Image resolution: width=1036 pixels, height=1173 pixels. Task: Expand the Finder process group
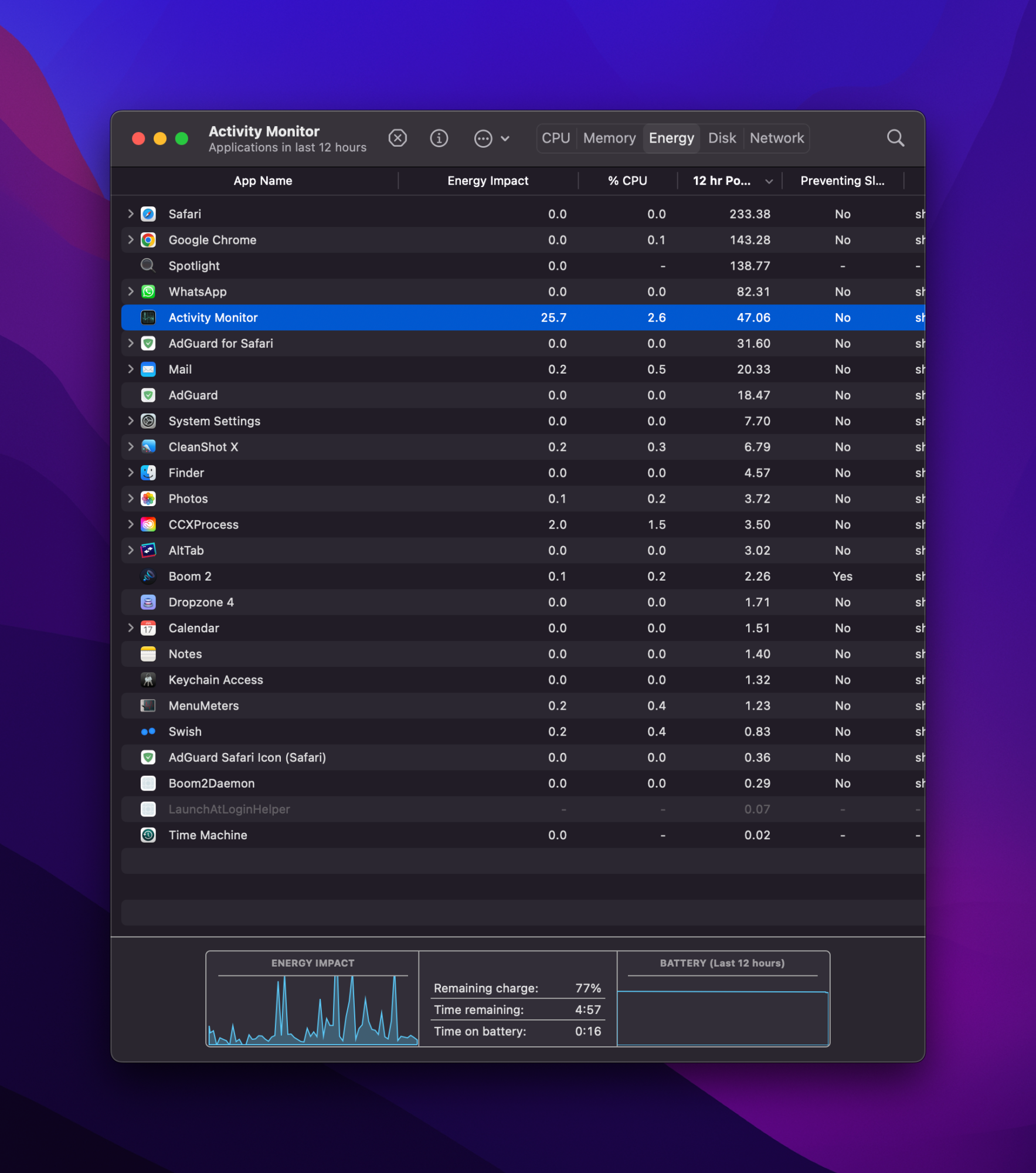tap(131, 473)
